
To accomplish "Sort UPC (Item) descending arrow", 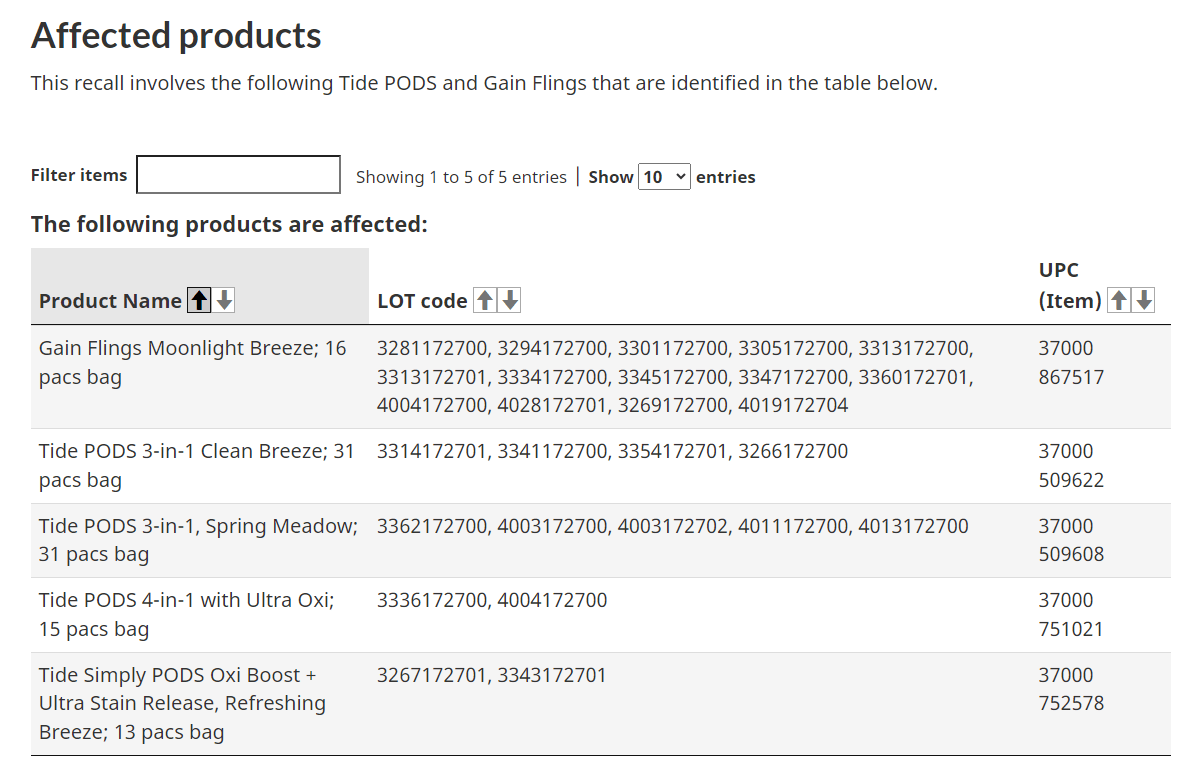I will 1145,300.
